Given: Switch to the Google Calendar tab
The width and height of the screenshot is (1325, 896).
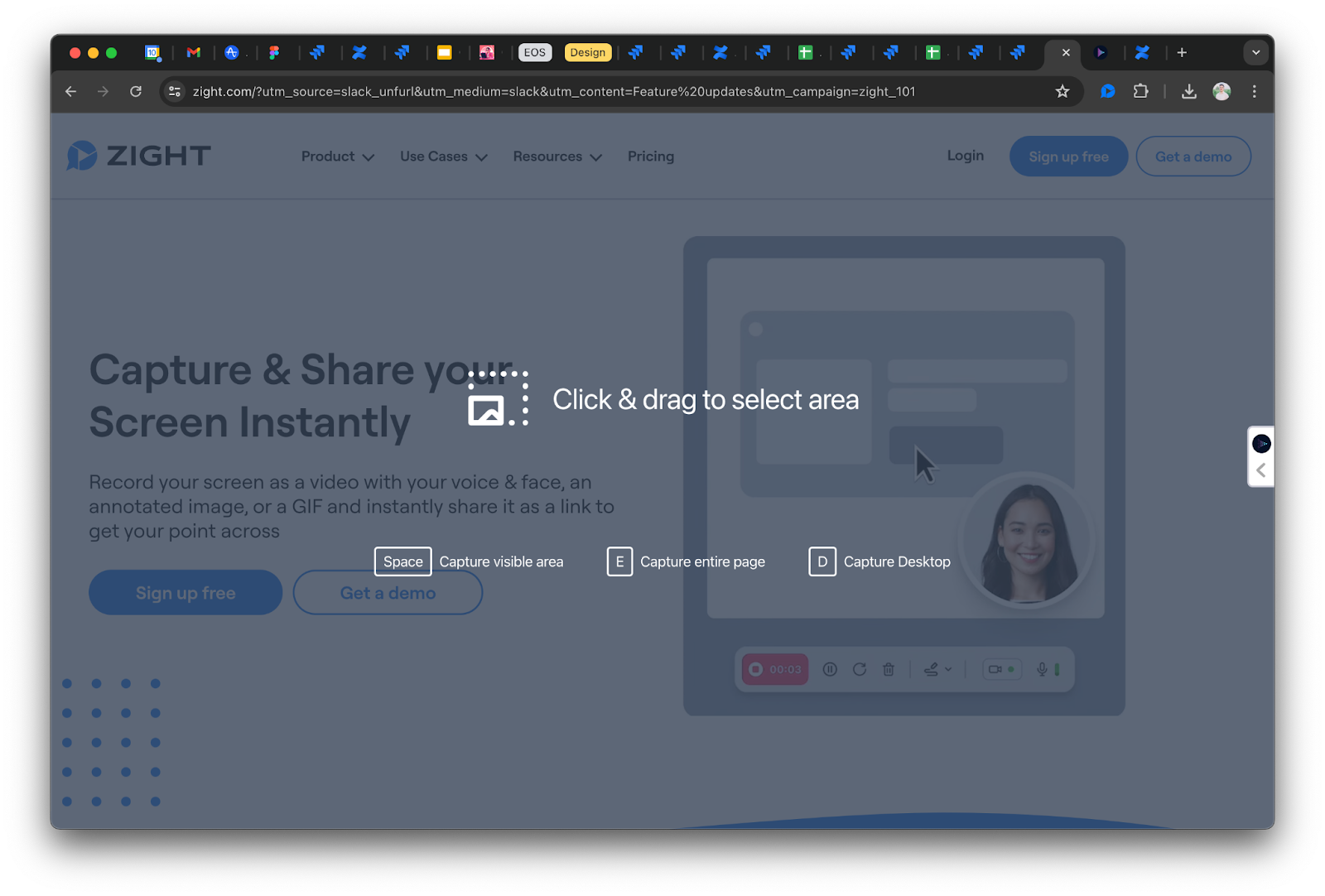Looking at the screenshot, I should coord(152,52).
